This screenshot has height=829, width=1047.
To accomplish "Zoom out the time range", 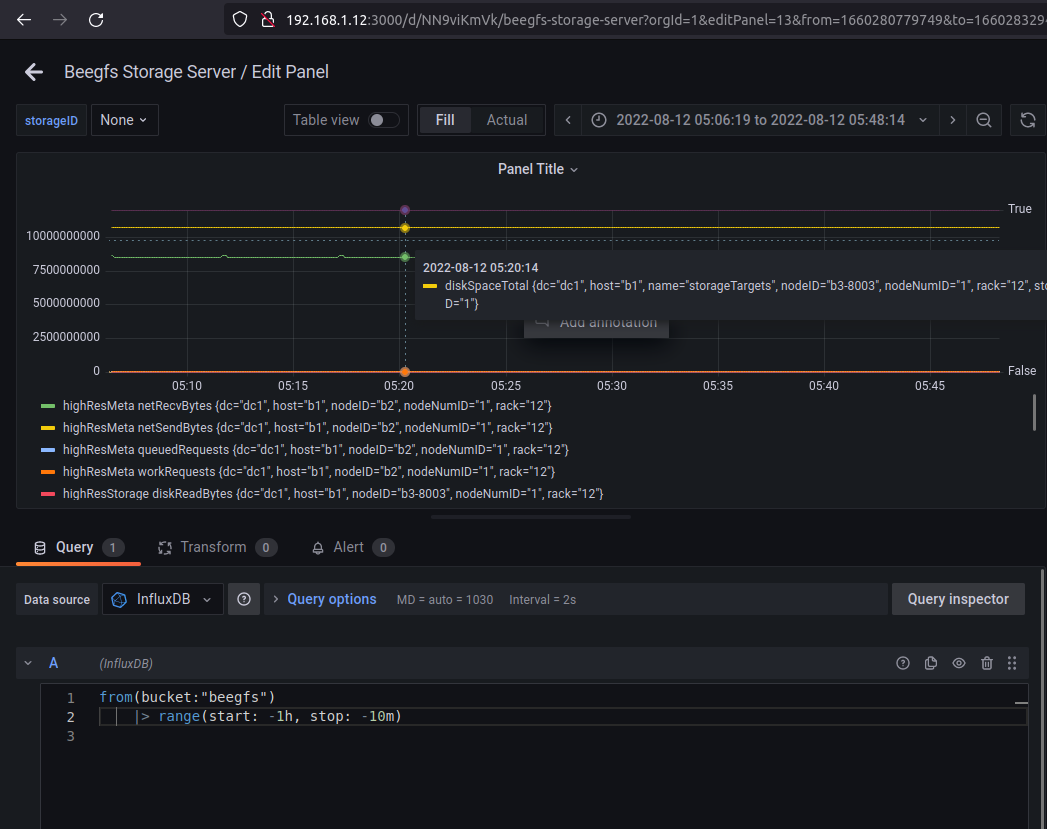I will (984, 120).
